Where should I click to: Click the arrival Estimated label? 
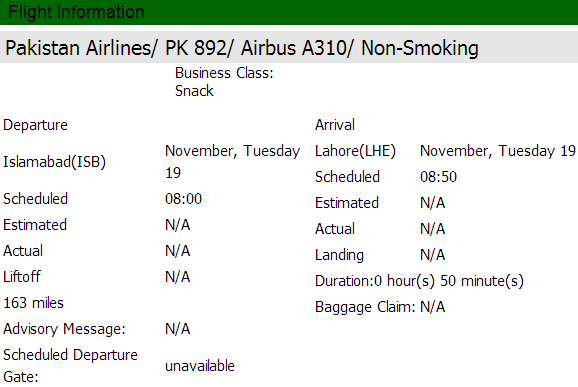(x=347, y=203)
